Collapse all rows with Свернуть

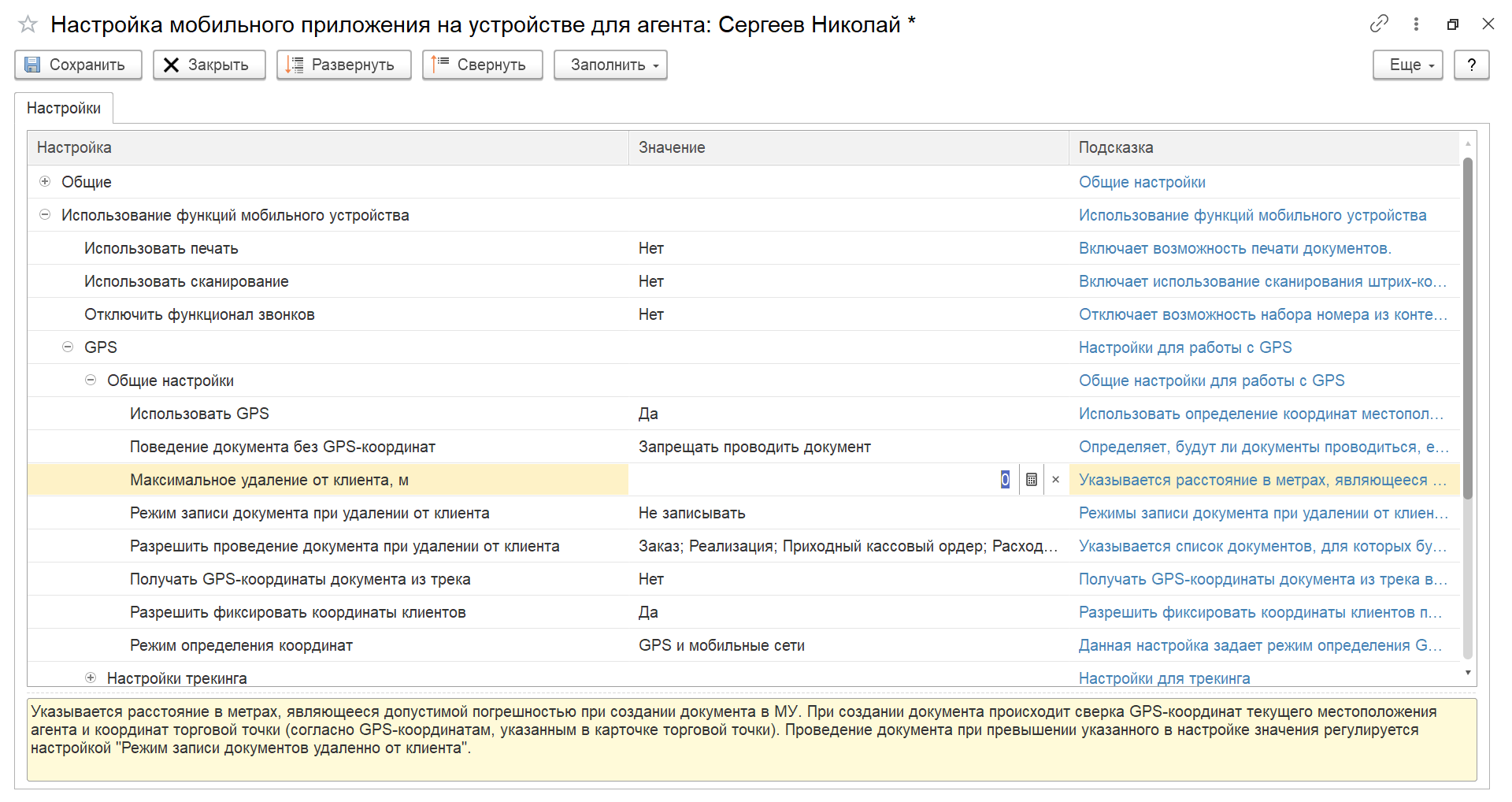[482, 65]
